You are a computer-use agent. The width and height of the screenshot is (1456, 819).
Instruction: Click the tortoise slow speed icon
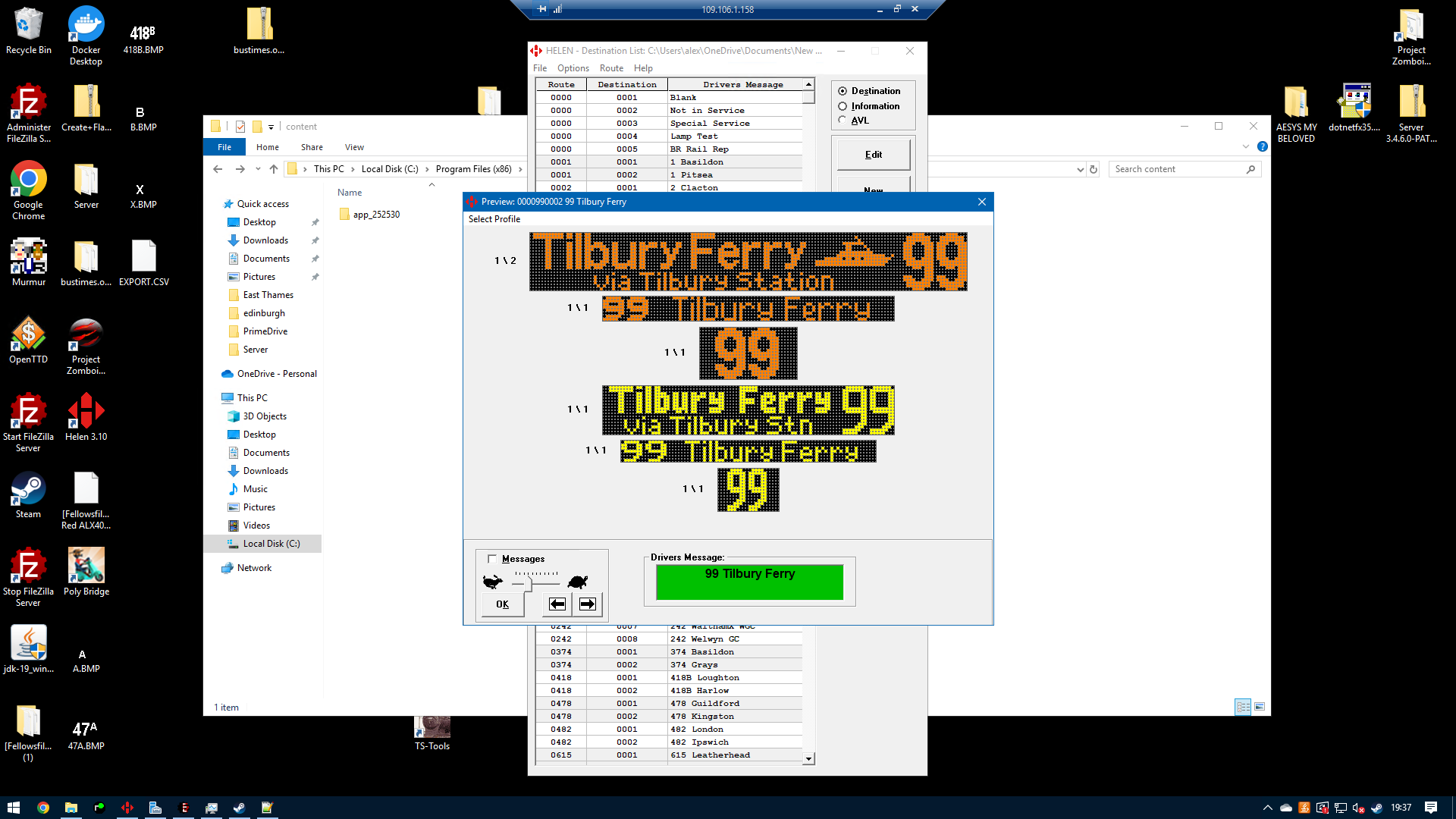pyautogui.click(x=578, y=582)
